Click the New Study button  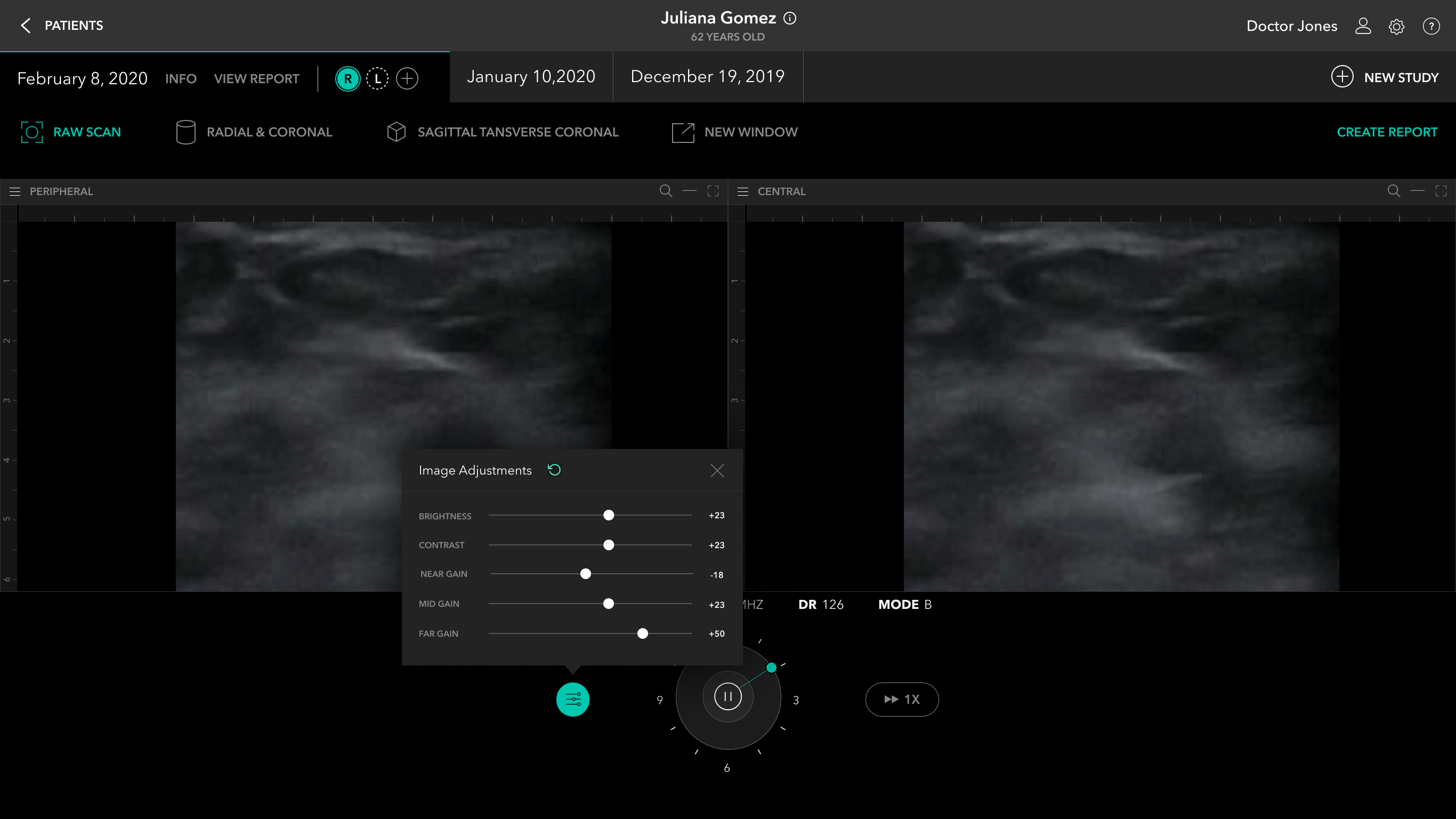pyautogui.click(x=1385, y=77)
